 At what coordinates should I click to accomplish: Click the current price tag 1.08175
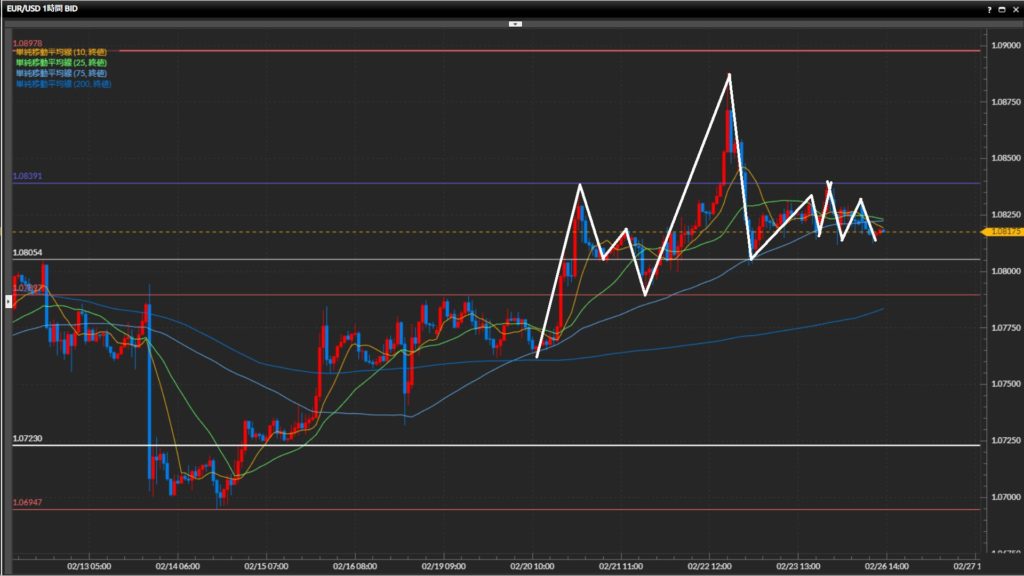(1003, 232)
